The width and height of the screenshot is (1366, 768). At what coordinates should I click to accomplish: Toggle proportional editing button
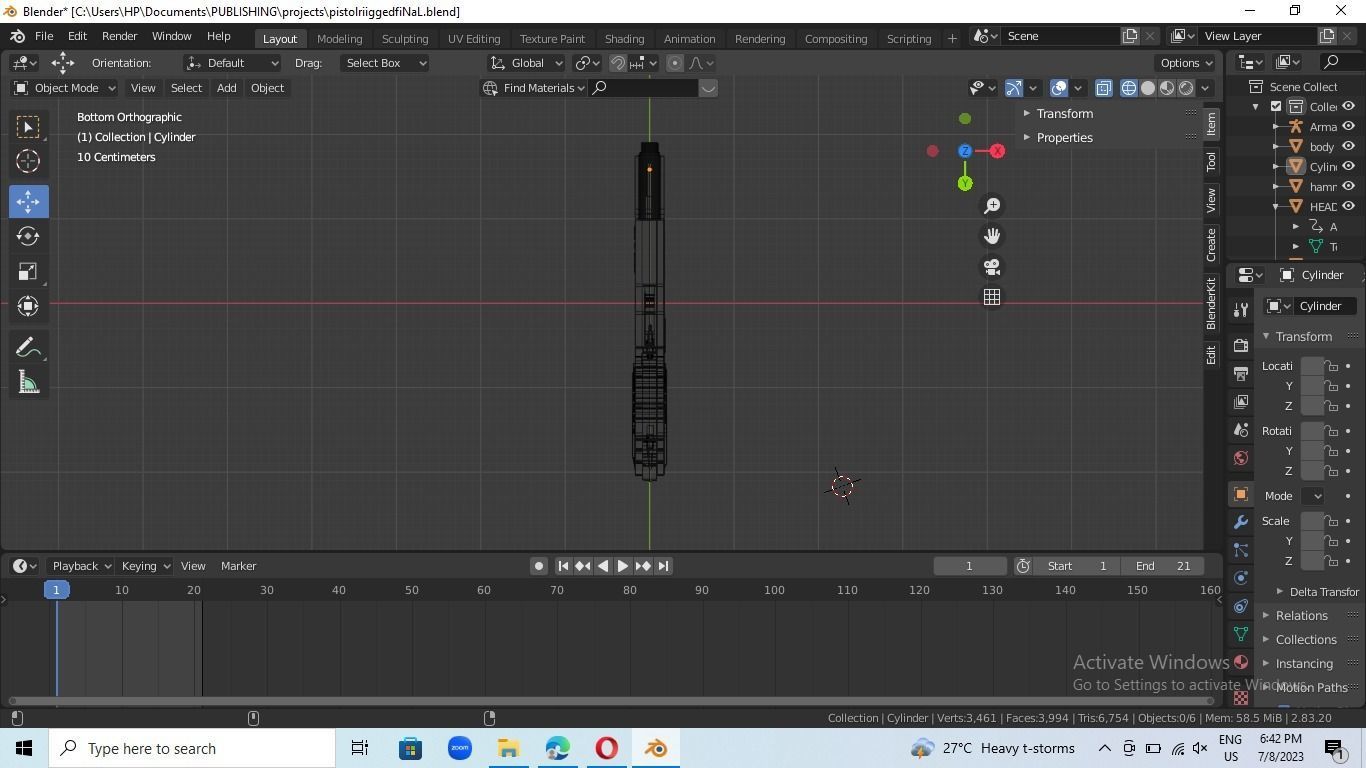(x=675, y=63)
